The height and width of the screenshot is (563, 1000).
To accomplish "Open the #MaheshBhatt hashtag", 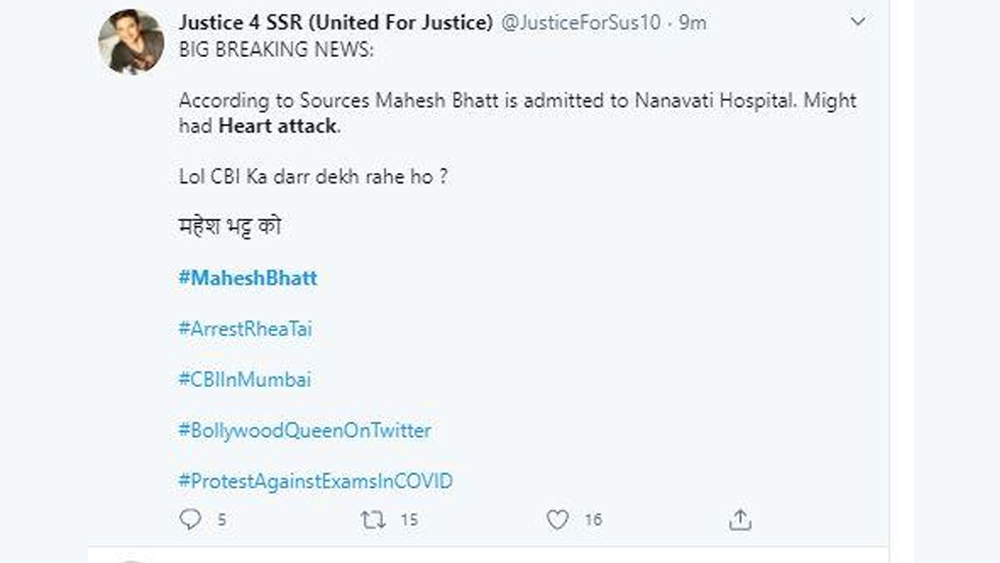I will (x=248, y=278).
